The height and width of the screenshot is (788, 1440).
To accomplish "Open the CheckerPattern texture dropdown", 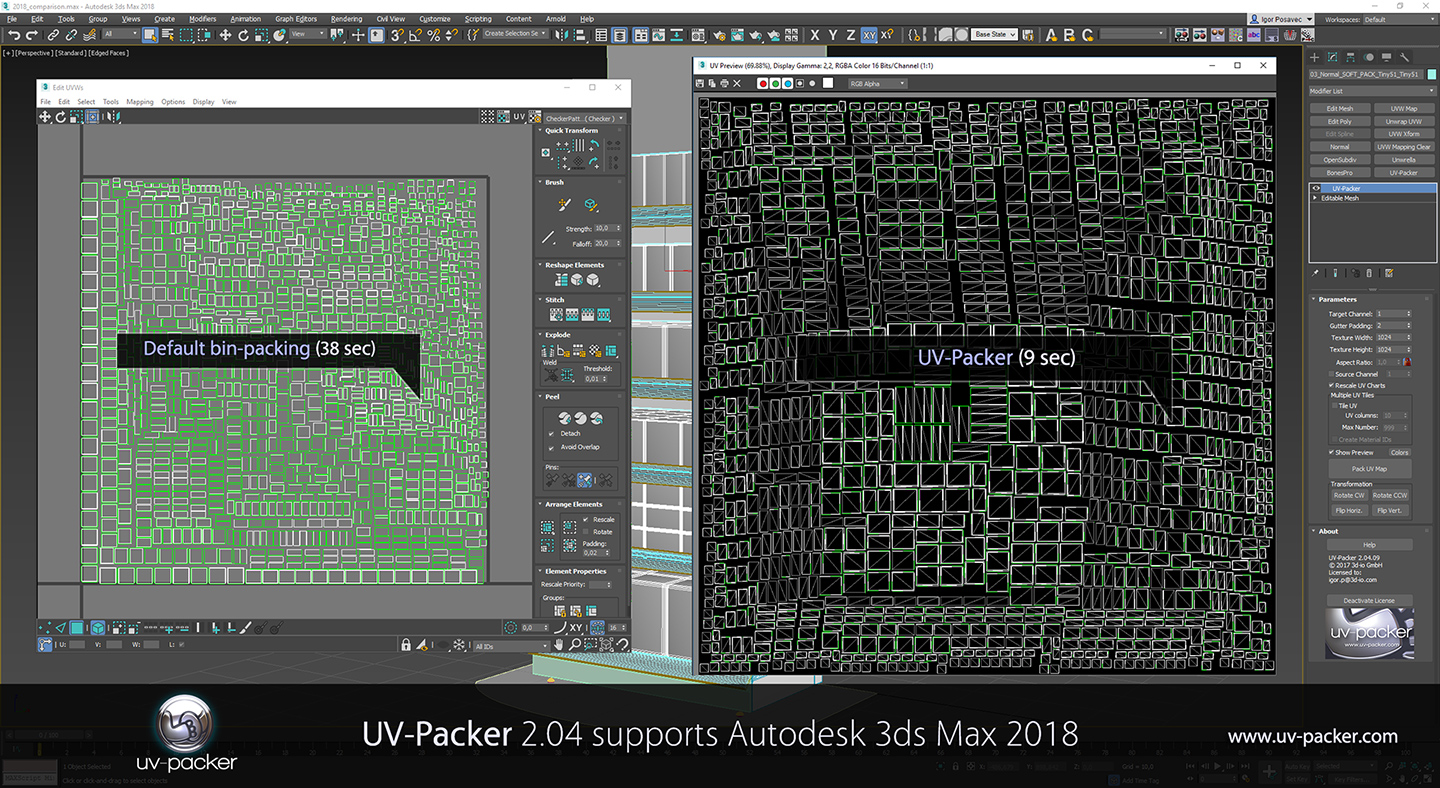I will coord(585,118).
